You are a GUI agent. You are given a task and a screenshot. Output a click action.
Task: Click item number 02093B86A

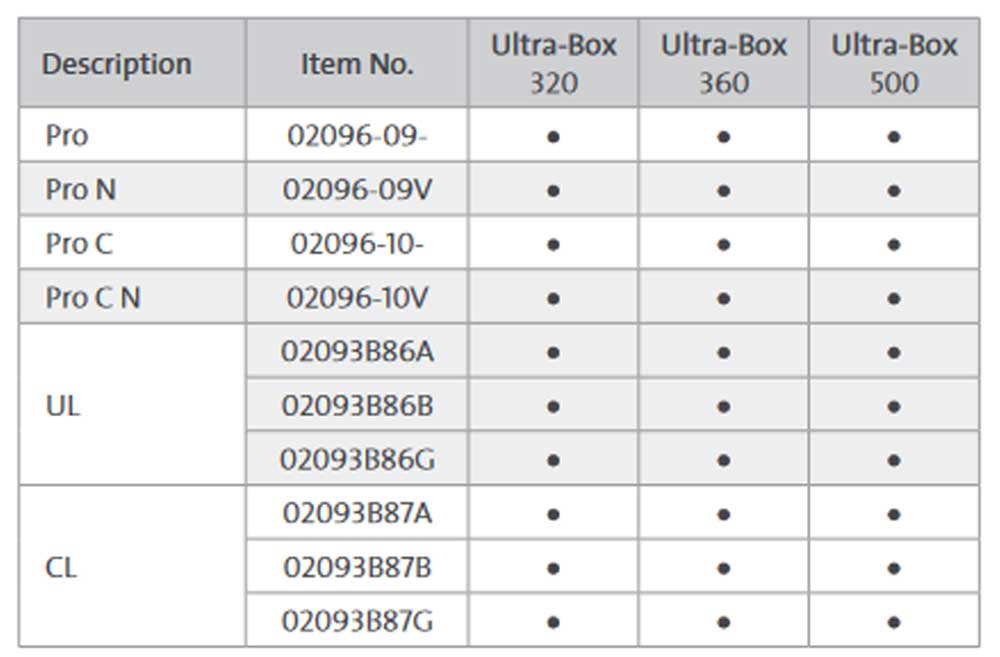click(357, 352)
